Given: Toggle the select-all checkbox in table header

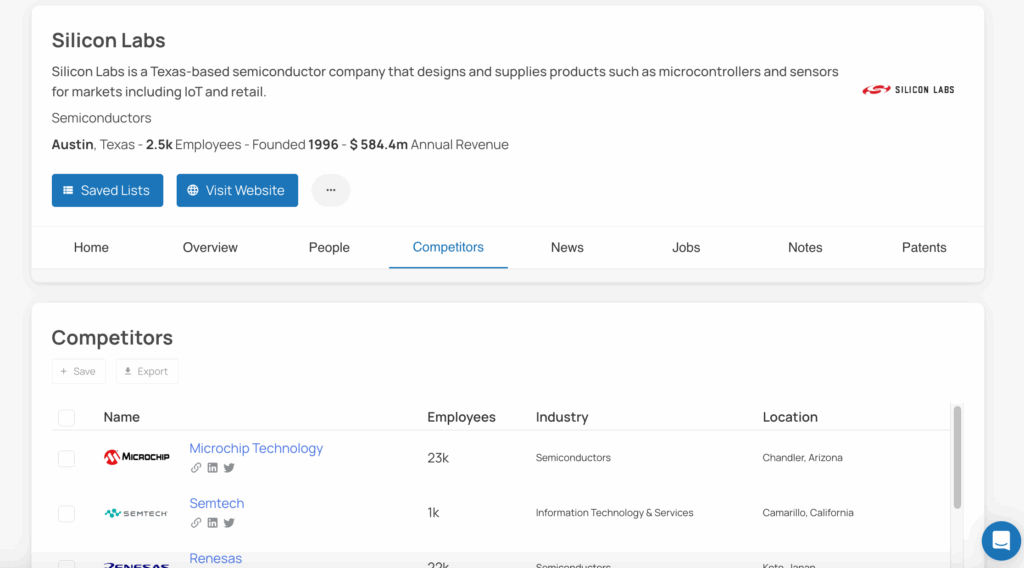Looking at the screenshot, I should click(66, 418).
